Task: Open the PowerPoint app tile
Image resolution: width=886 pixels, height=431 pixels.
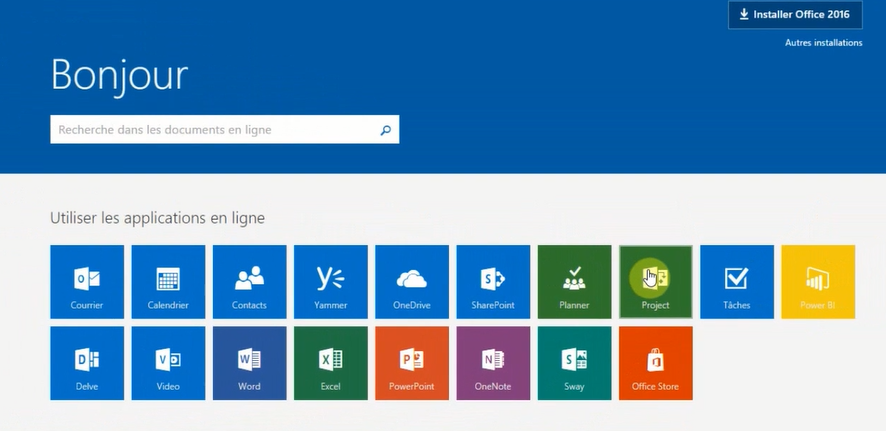Action: (412, 363)
